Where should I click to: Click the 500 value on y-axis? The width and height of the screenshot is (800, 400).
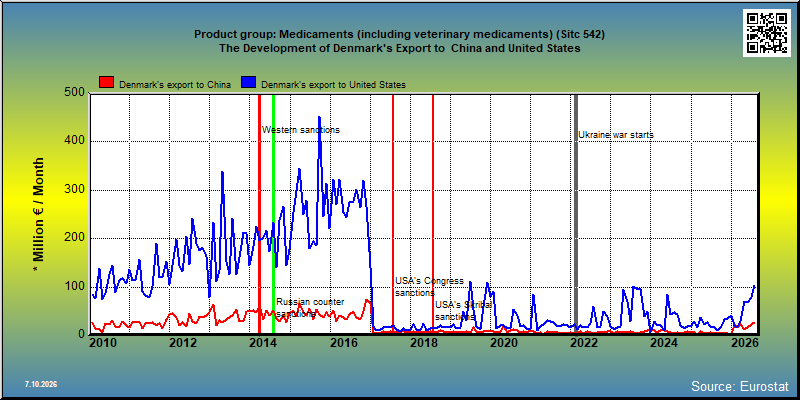(75, 92)
